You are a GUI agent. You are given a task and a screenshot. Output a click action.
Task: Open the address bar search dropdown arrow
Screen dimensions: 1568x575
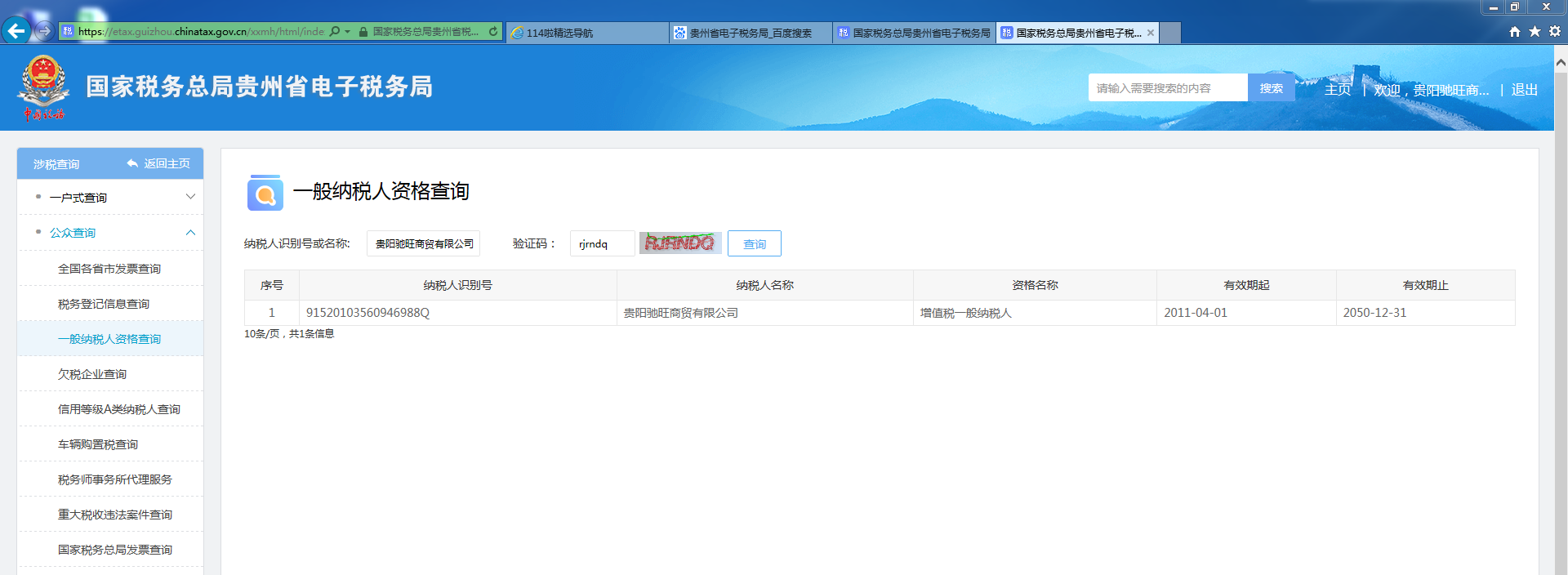pos(348,32)
